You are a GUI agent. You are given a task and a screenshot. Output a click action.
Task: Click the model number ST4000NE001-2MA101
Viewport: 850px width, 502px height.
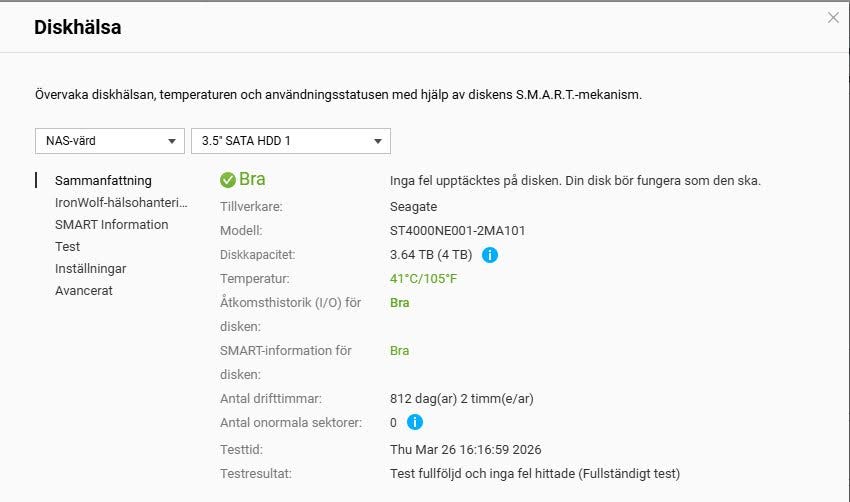457,231
